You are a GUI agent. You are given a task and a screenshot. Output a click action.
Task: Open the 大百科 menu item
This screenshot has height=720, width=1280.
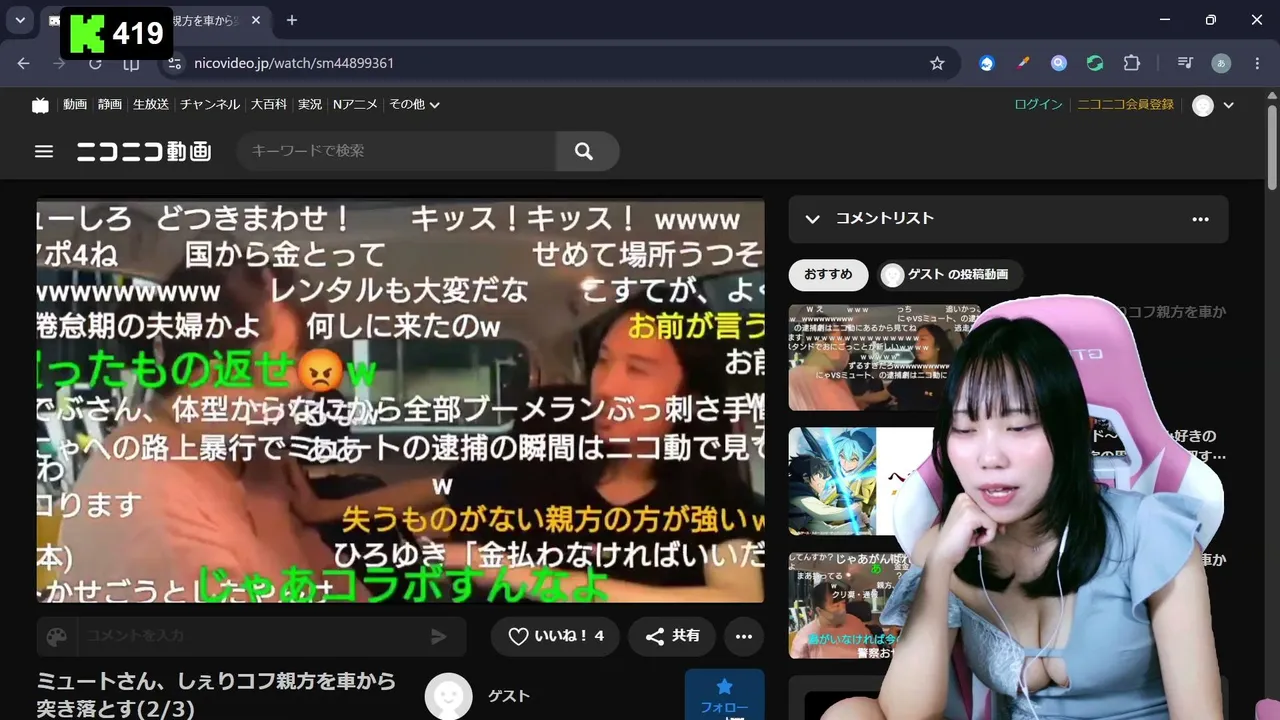pos(269,104)
